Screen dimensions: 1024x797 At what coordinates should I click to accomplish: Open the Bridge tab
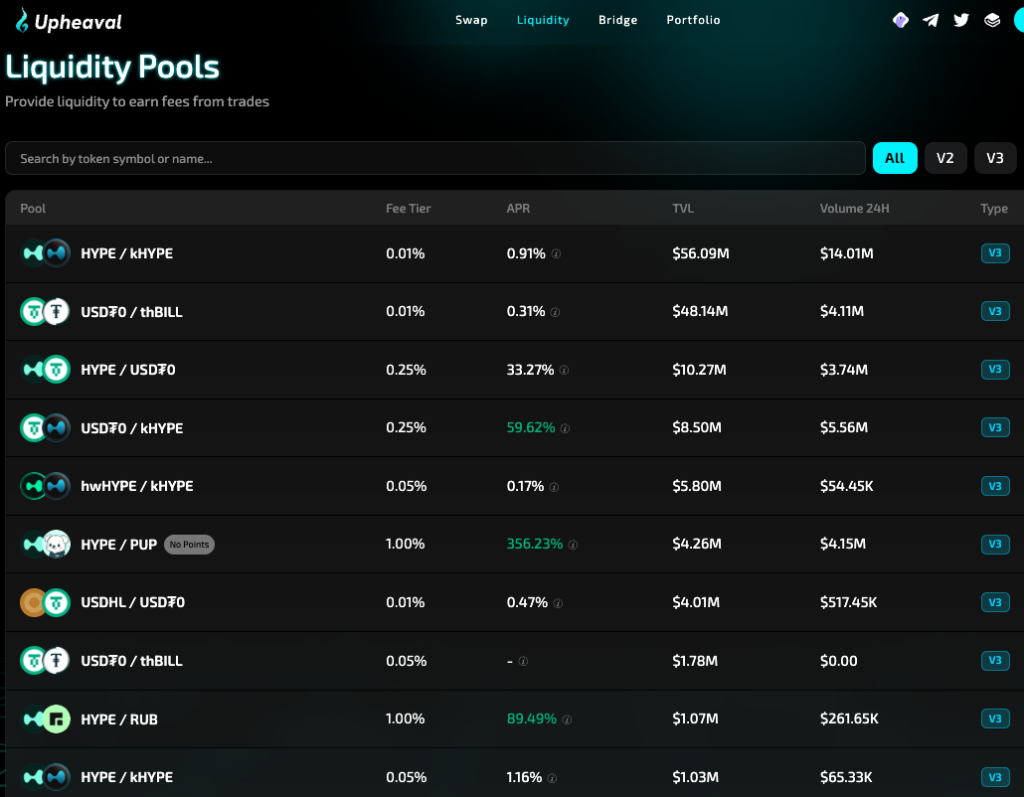(617, 20)
